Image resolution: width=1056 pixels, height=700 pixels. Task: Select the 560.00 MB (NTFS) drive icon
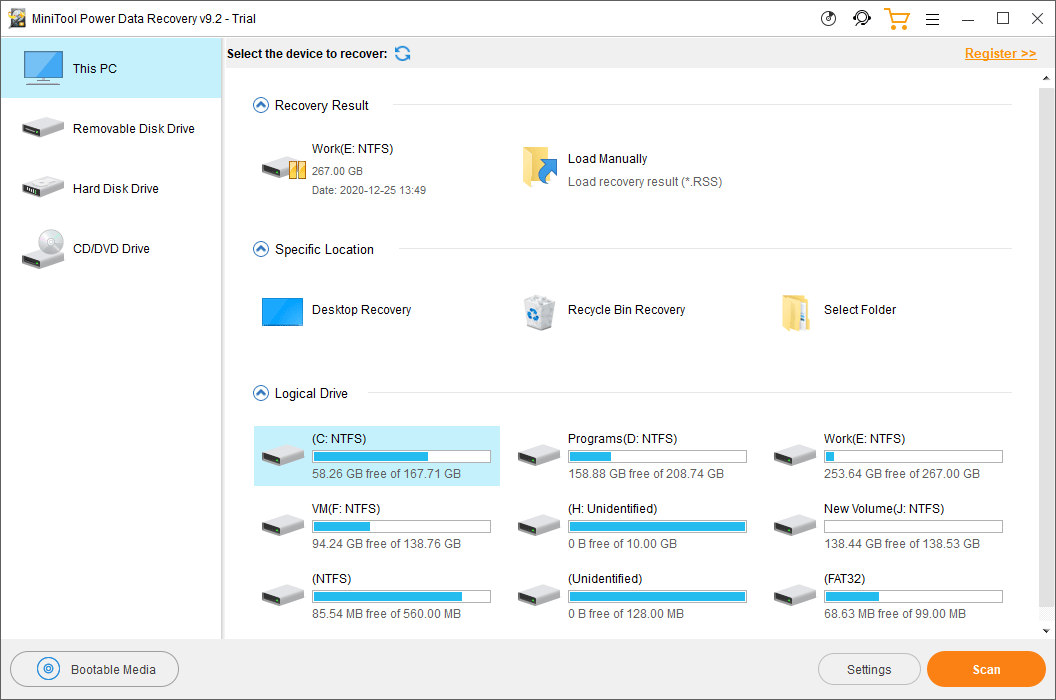283,596
